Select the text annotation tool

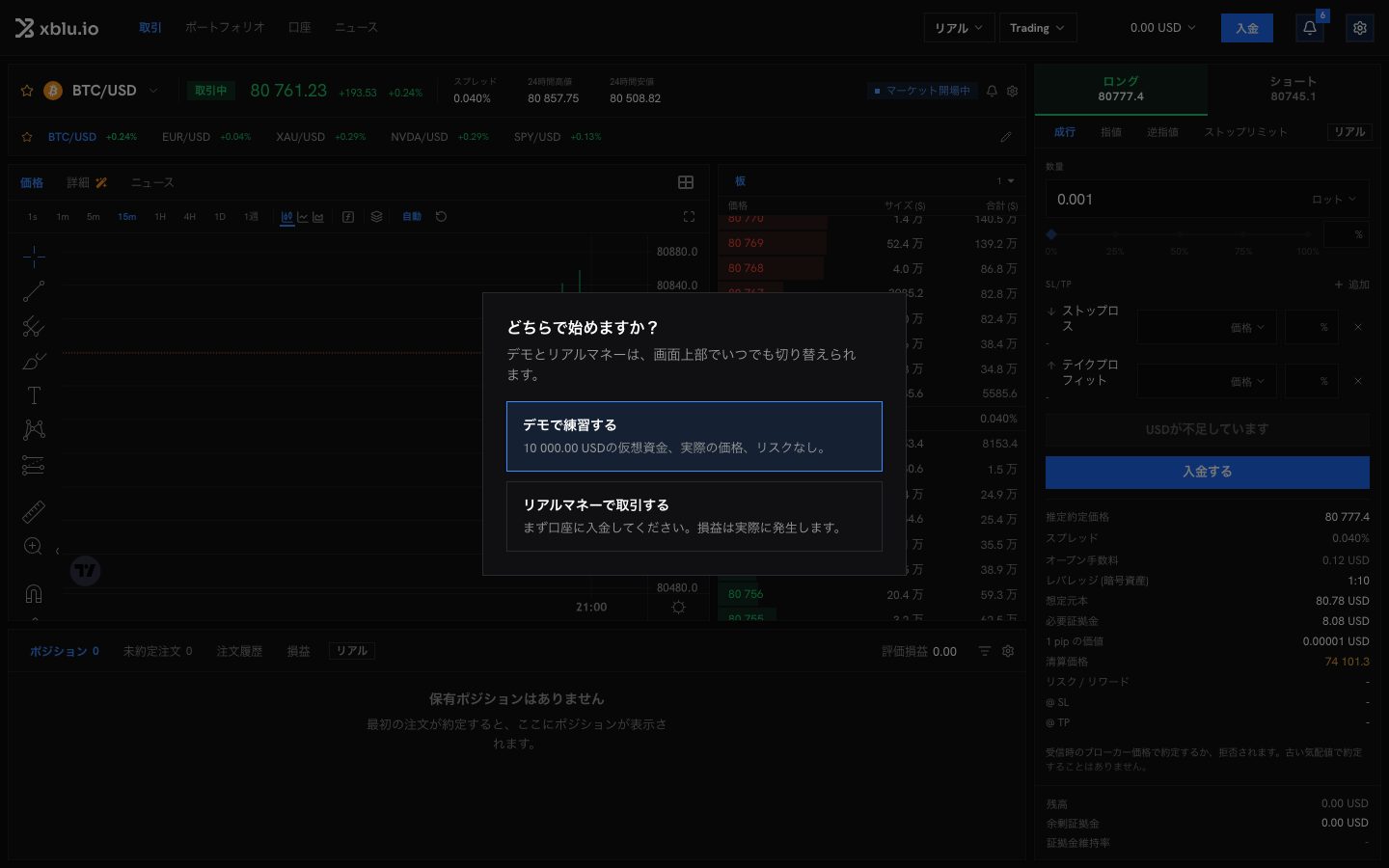click(x=34, y=395)
